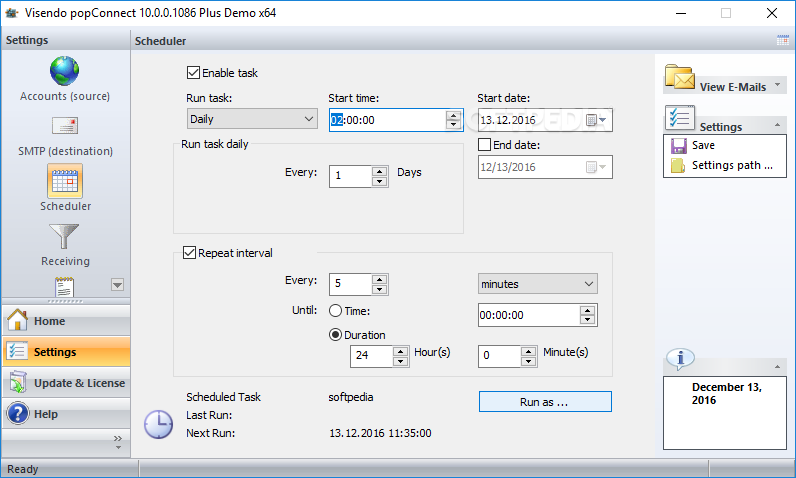The height and width of the screenshot is (478, 796).
Task: Click the Next Run value 13.12.2016 11:35:00
Action: [380, 433]
